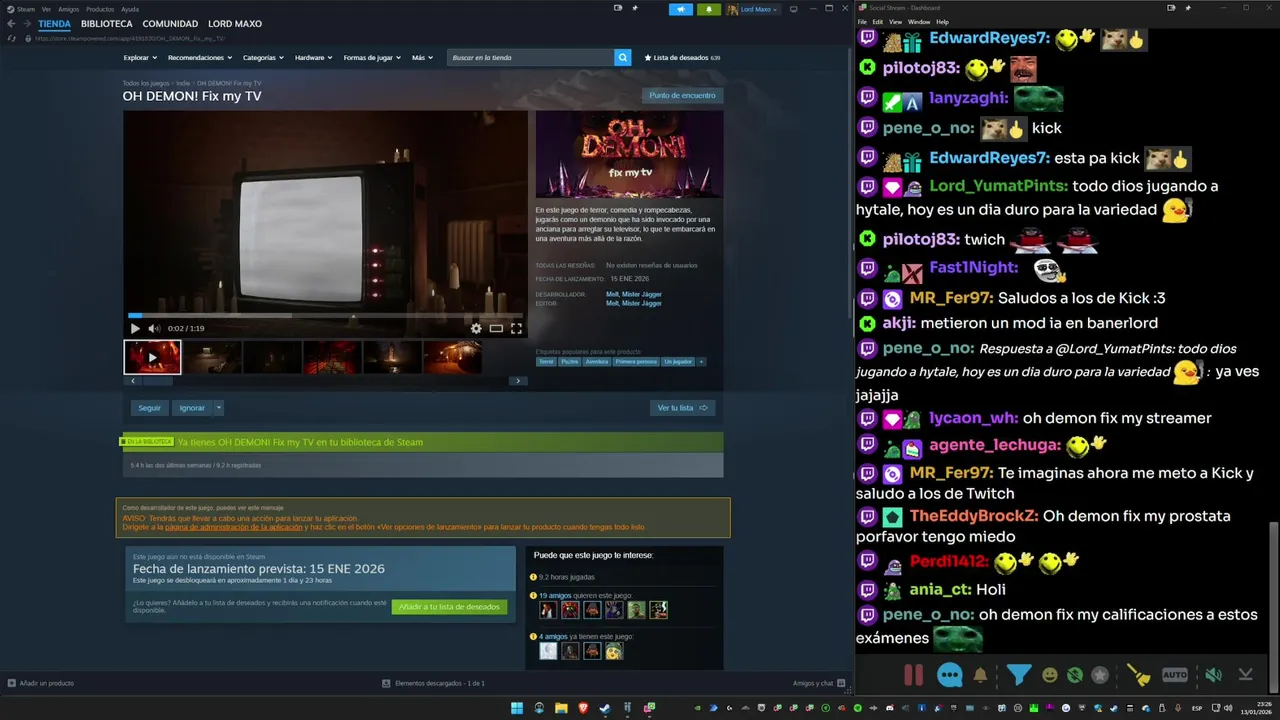Open the LORD MAXO profile tab
The image size is (1280, 720).
click(x=235, y=23)
